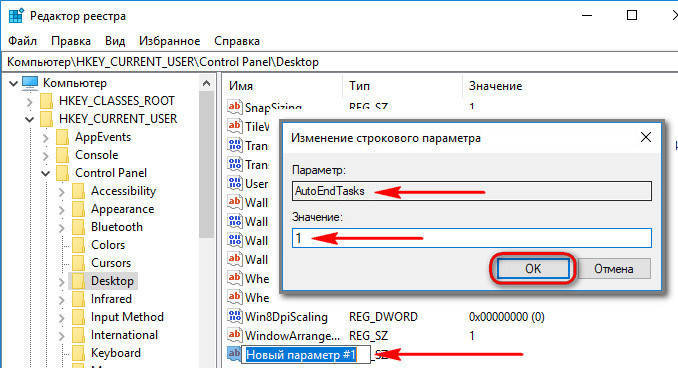Select the Cursors tree item label

[111, 263]
